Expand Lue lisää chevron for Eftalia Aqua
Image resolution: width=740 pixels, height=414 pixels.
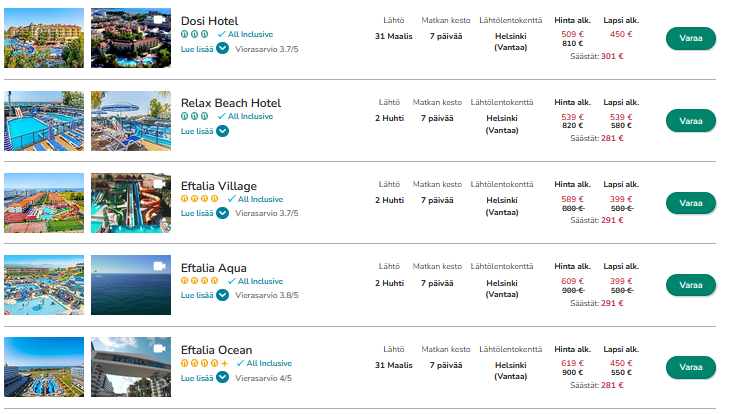(x=223, y=295)
